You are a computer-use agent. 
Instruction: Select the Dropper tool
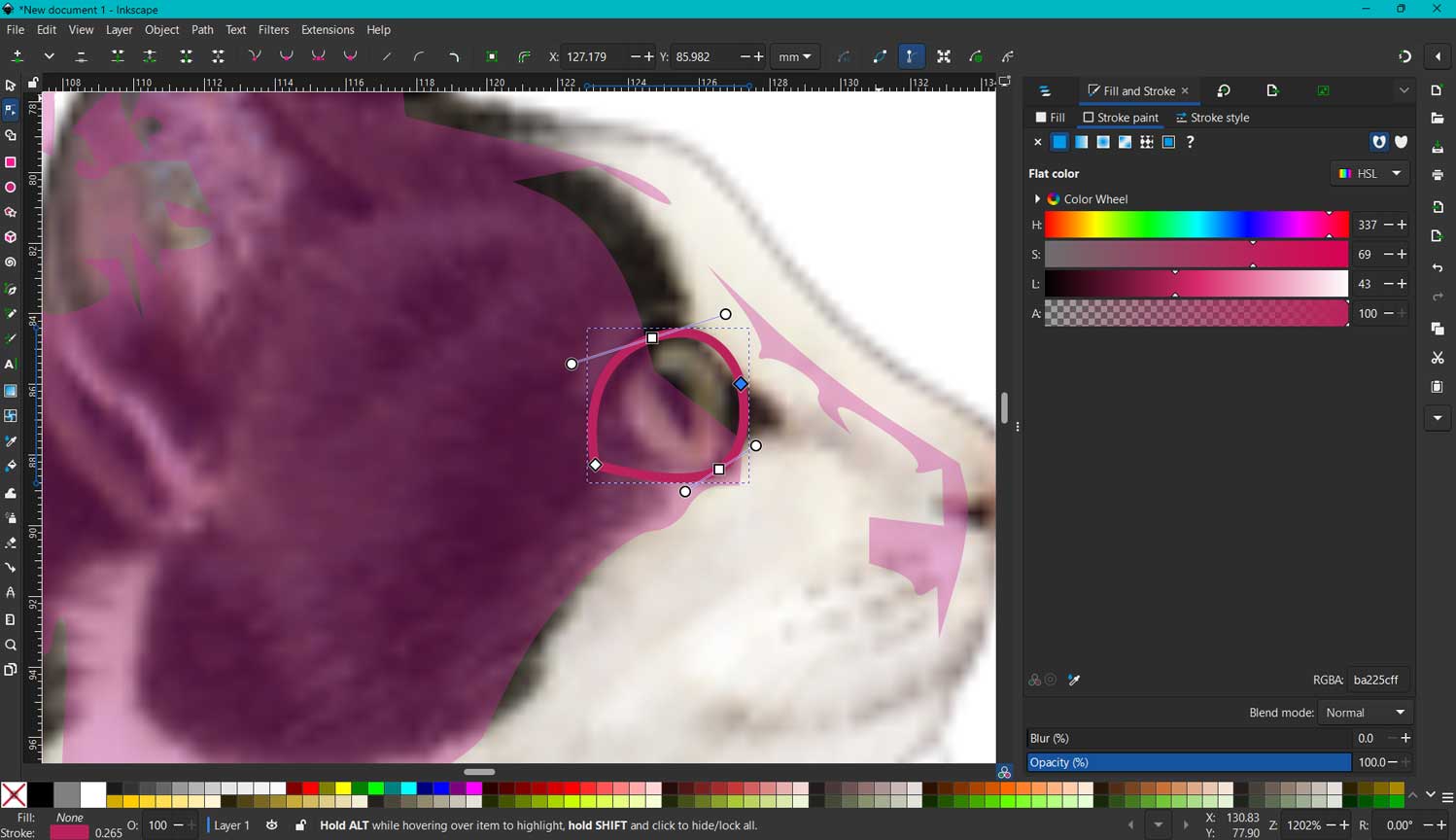pos(11,440)
